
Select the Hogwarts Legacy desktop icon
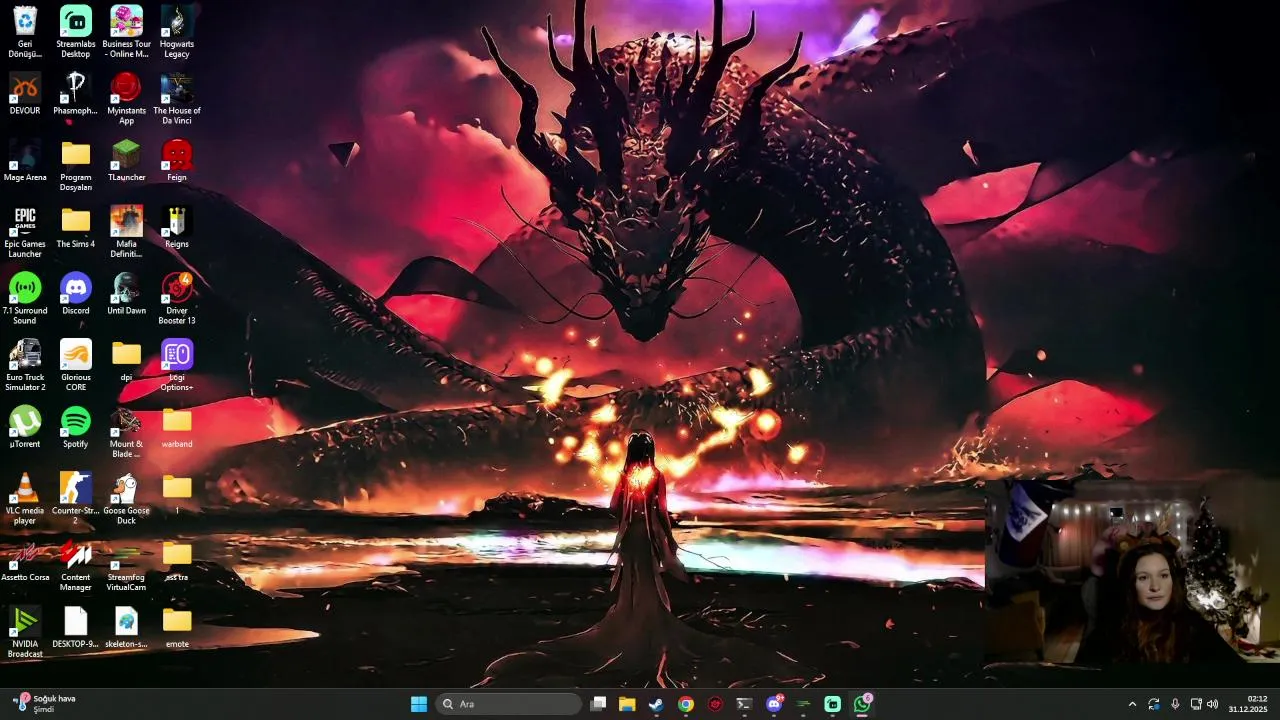pyautogui.click(x=177, y=32)
